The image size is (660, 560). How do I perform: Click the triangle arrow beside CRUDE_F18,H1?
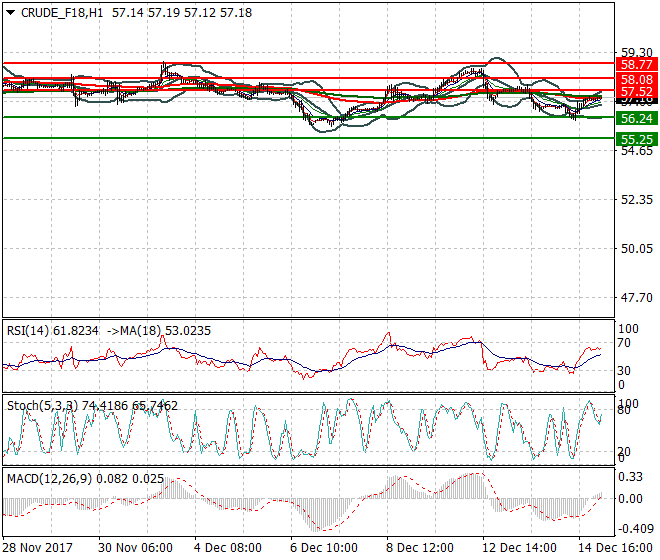[11, 14]
